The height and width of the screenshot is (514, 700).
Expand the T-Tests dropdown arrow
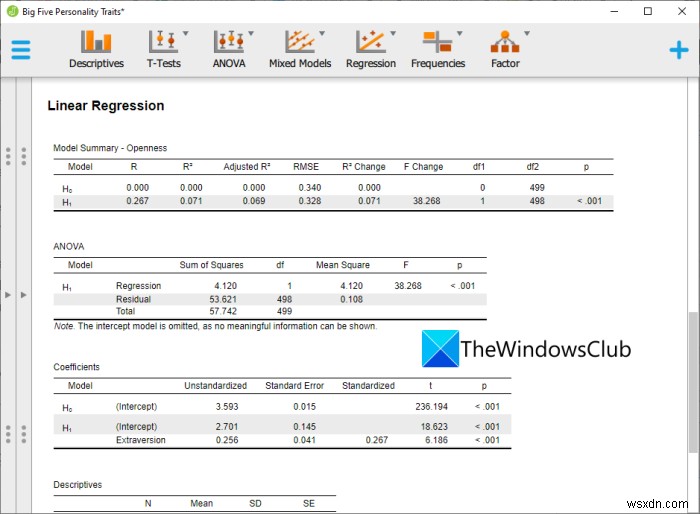186,33
